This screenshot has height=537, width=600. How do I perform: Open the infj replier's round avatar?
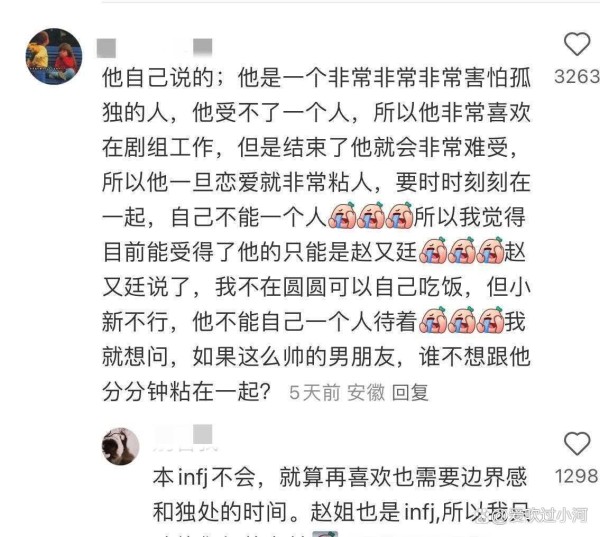coord(120,446)
